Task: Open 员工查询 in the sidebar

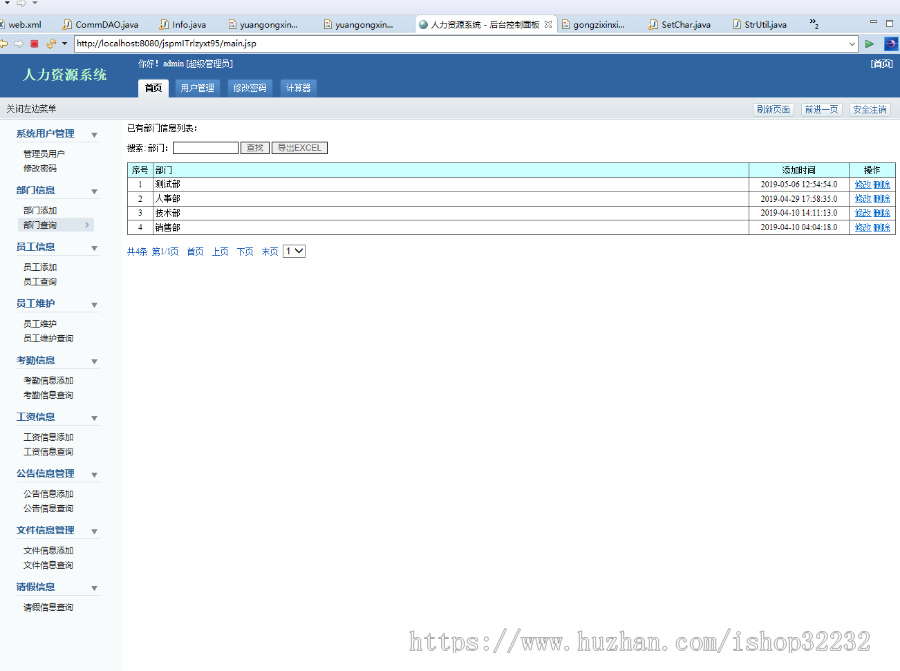Action: point(40,282)
